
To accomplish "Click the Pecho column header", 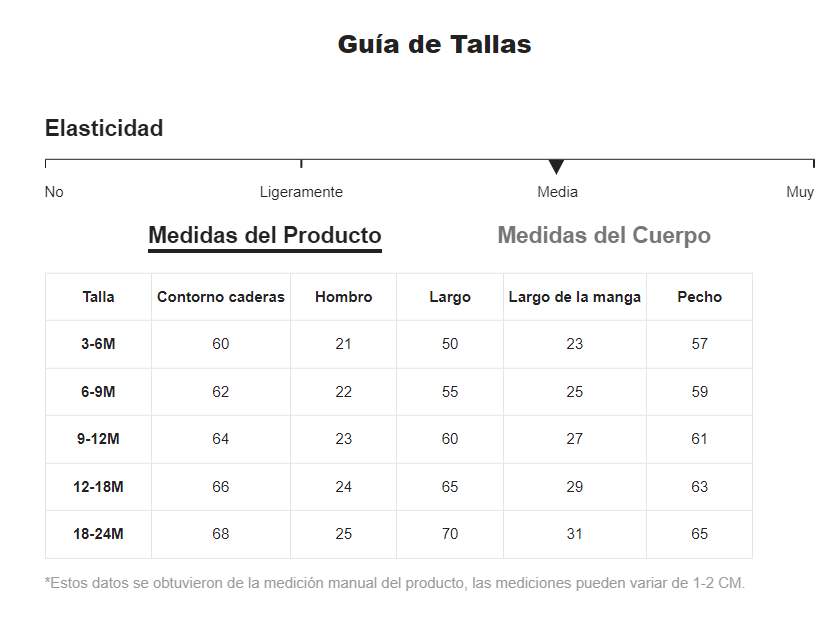I will 699,297.
